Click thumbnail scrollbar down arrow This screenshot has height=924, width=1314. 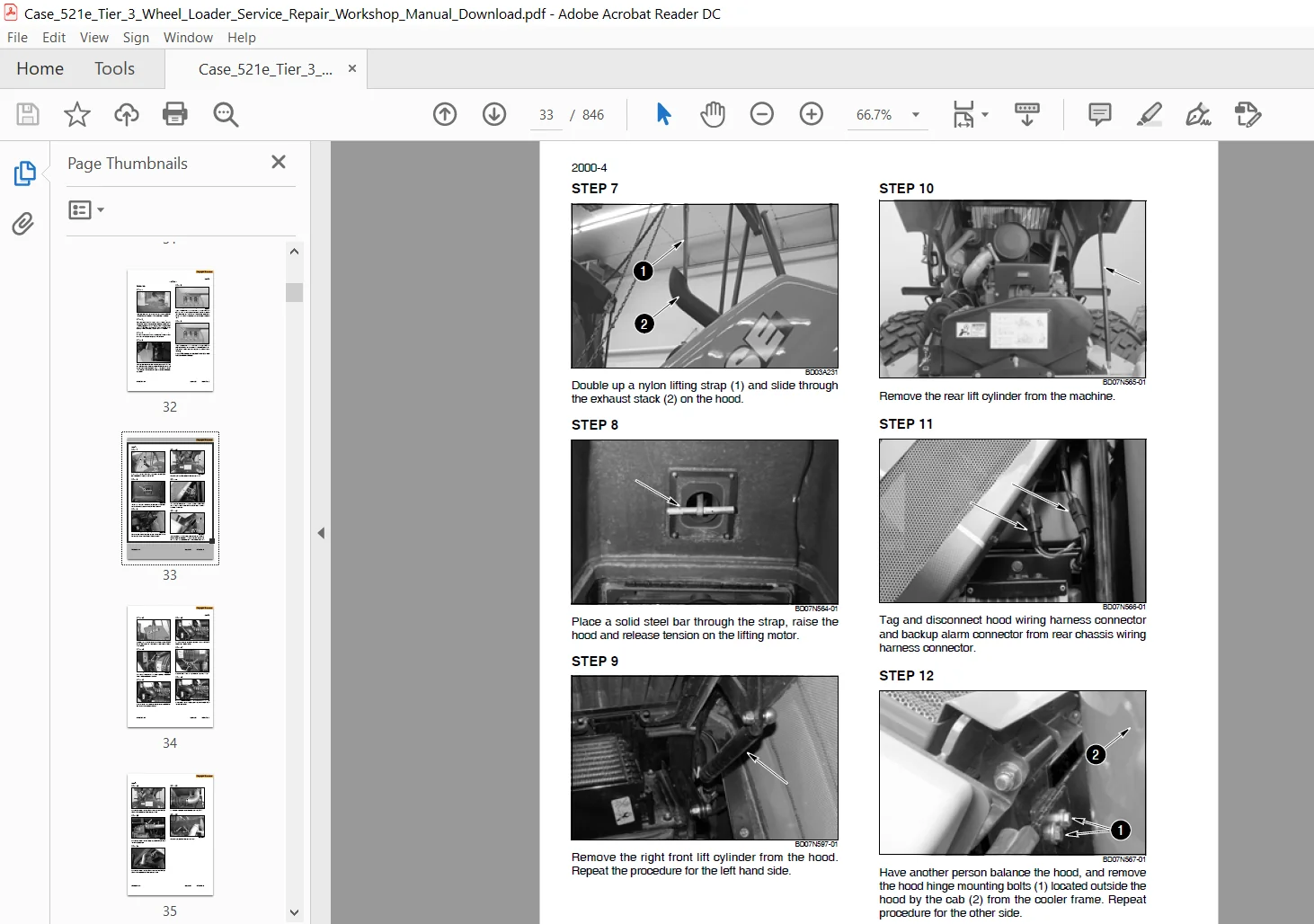click(x=294, y=912)
